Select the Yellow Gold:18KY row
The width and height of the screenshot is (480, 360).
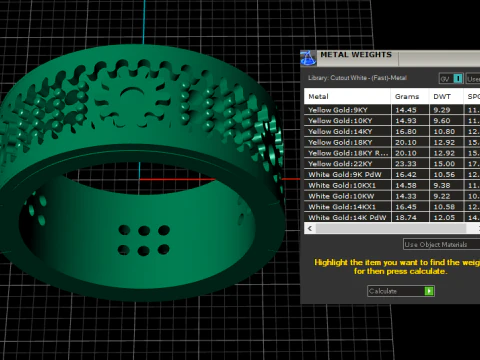point(392,142)
